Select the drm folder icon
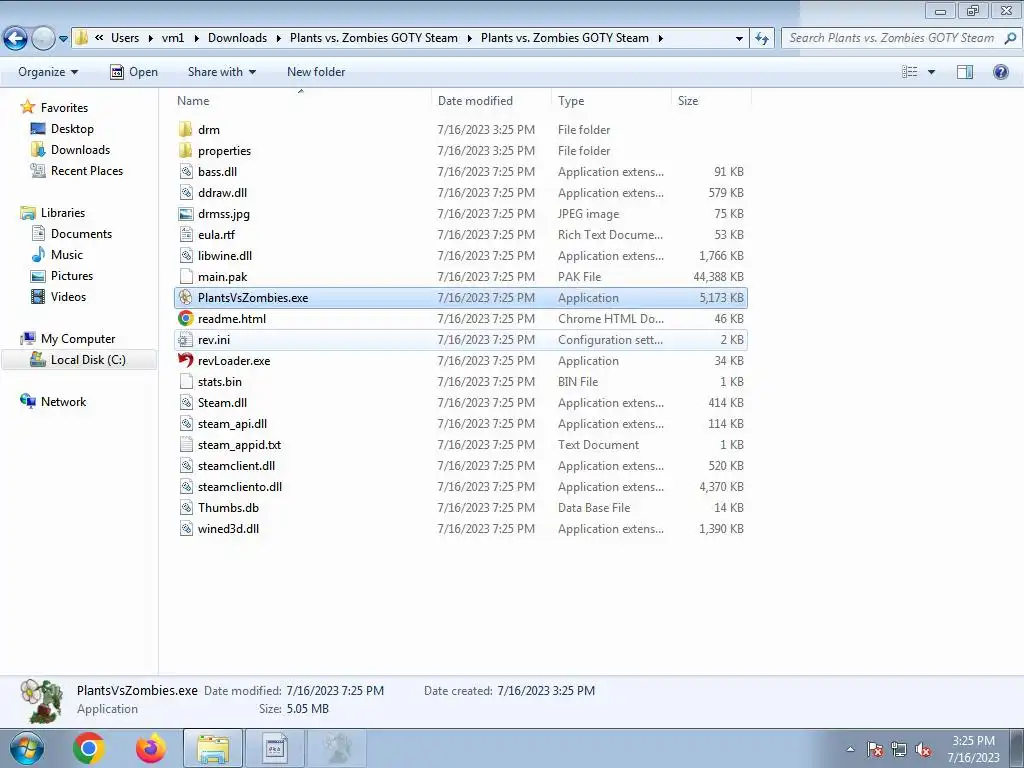This screenshot has height=768, width=1024. click(185, 129)
